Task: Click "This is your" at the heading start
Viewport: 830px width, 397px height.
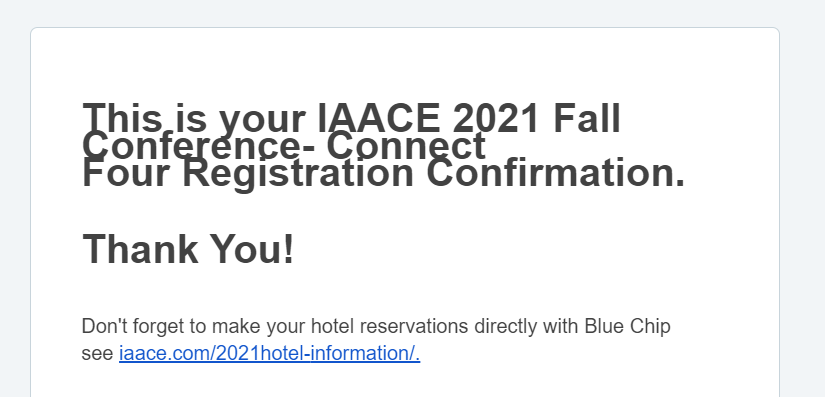Action: [x=194, y=119]
